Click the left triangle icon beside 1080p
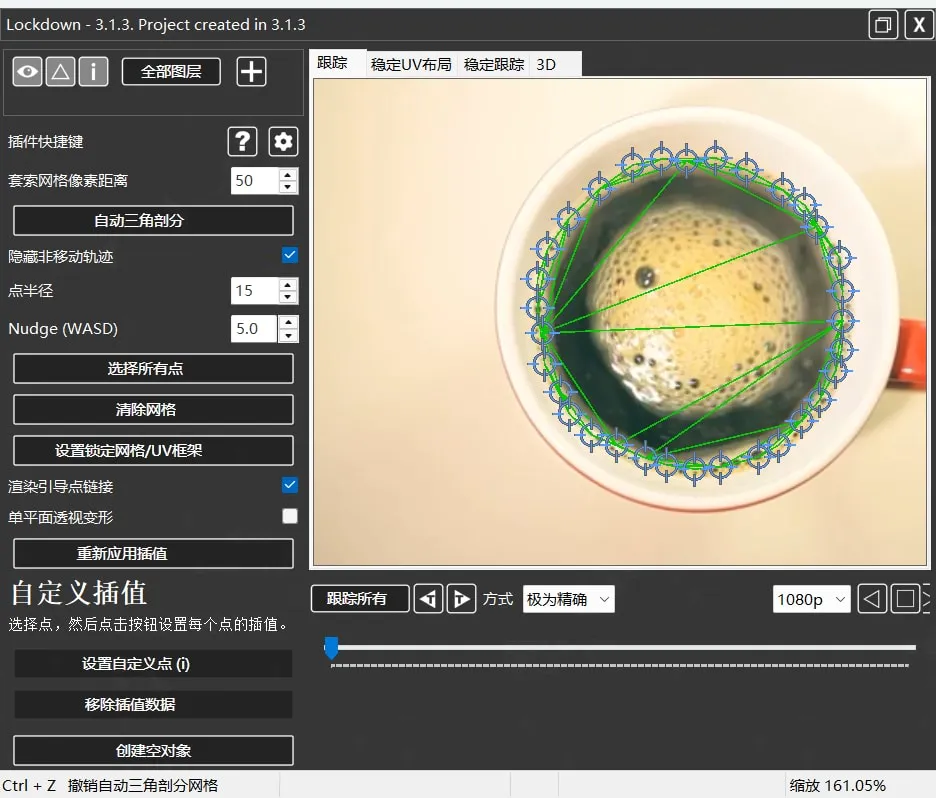This screenshot has height=798, width=936. [x=872, y=599]
